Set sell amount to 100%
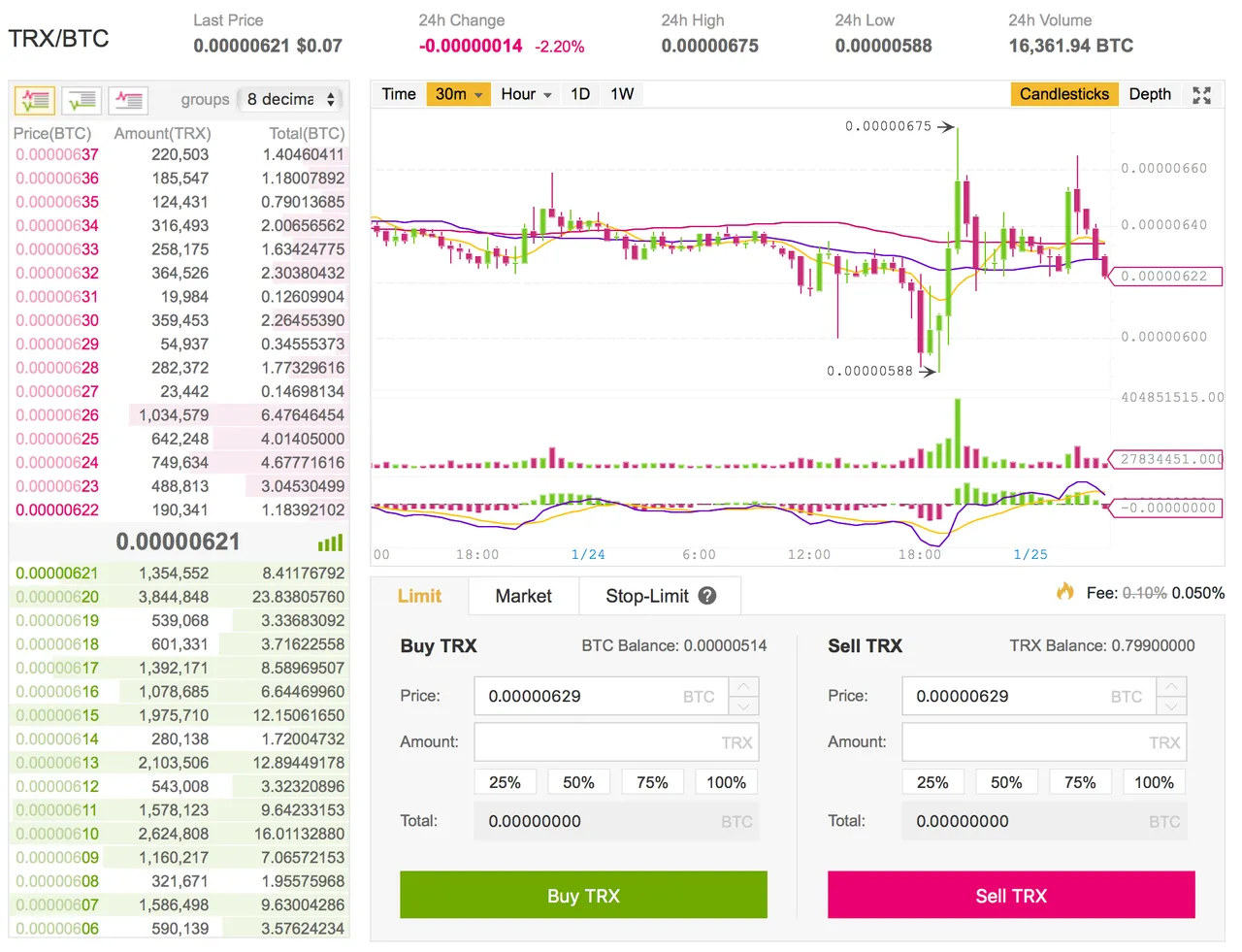Image resolution: width=1242 pixels, height=952 pixels. [x=1154, y=782]
